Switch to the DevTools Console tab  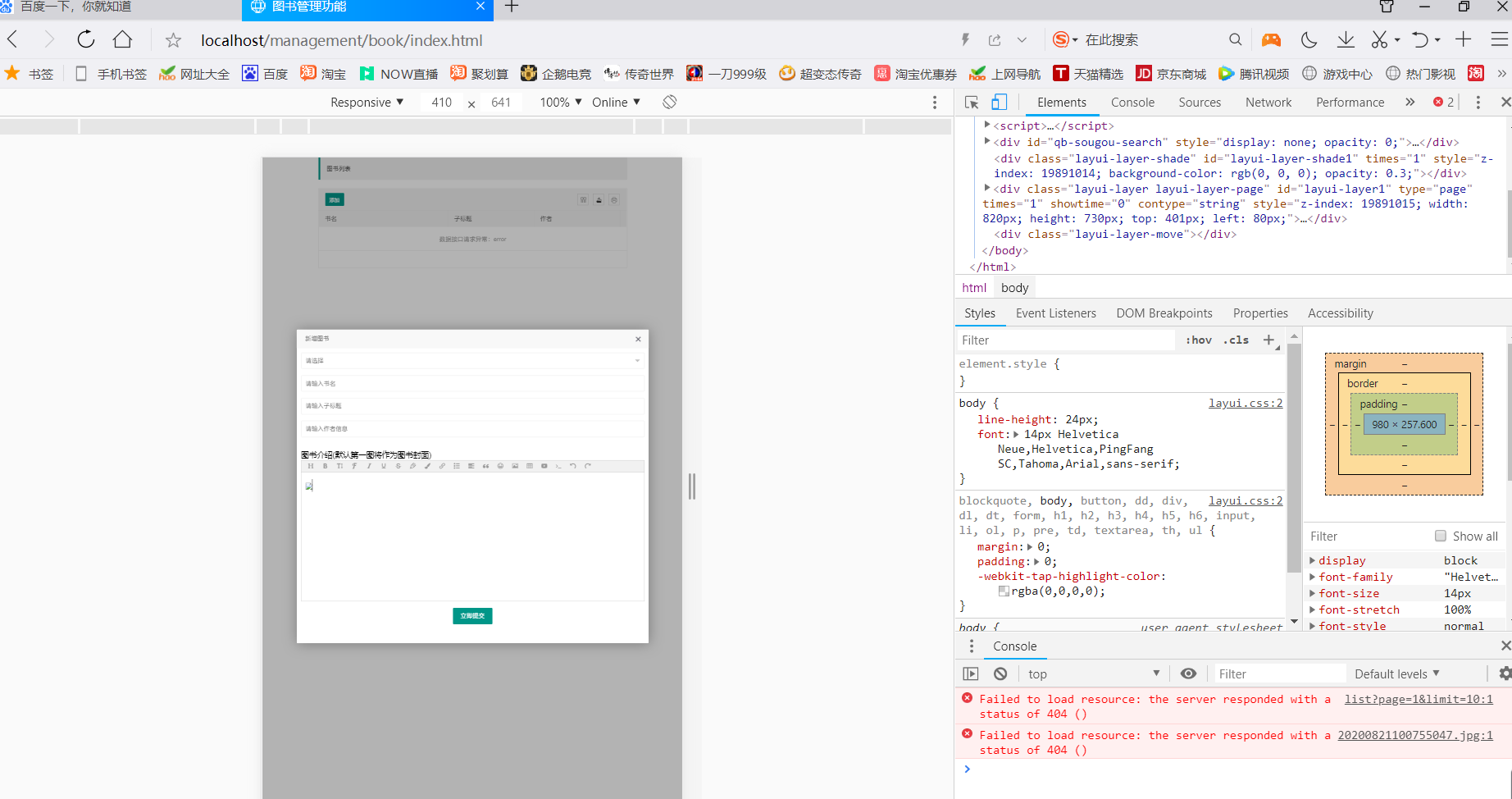pos(1132,103)
